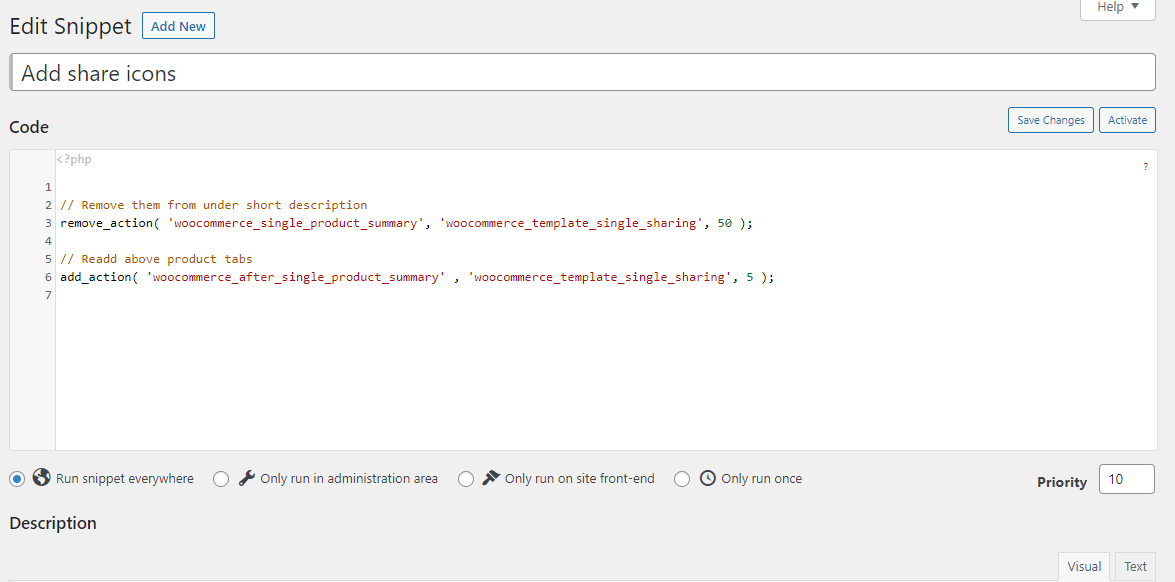1175x582 pixels.
Task: Select the 'Run snippet everywhere' radio button
Action: [17, 479]
